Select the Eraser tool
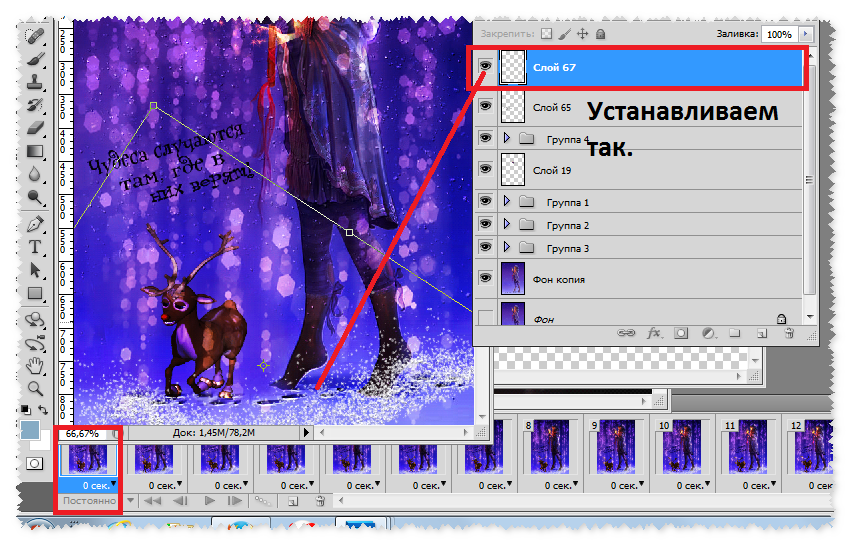 tap(35, 128)
